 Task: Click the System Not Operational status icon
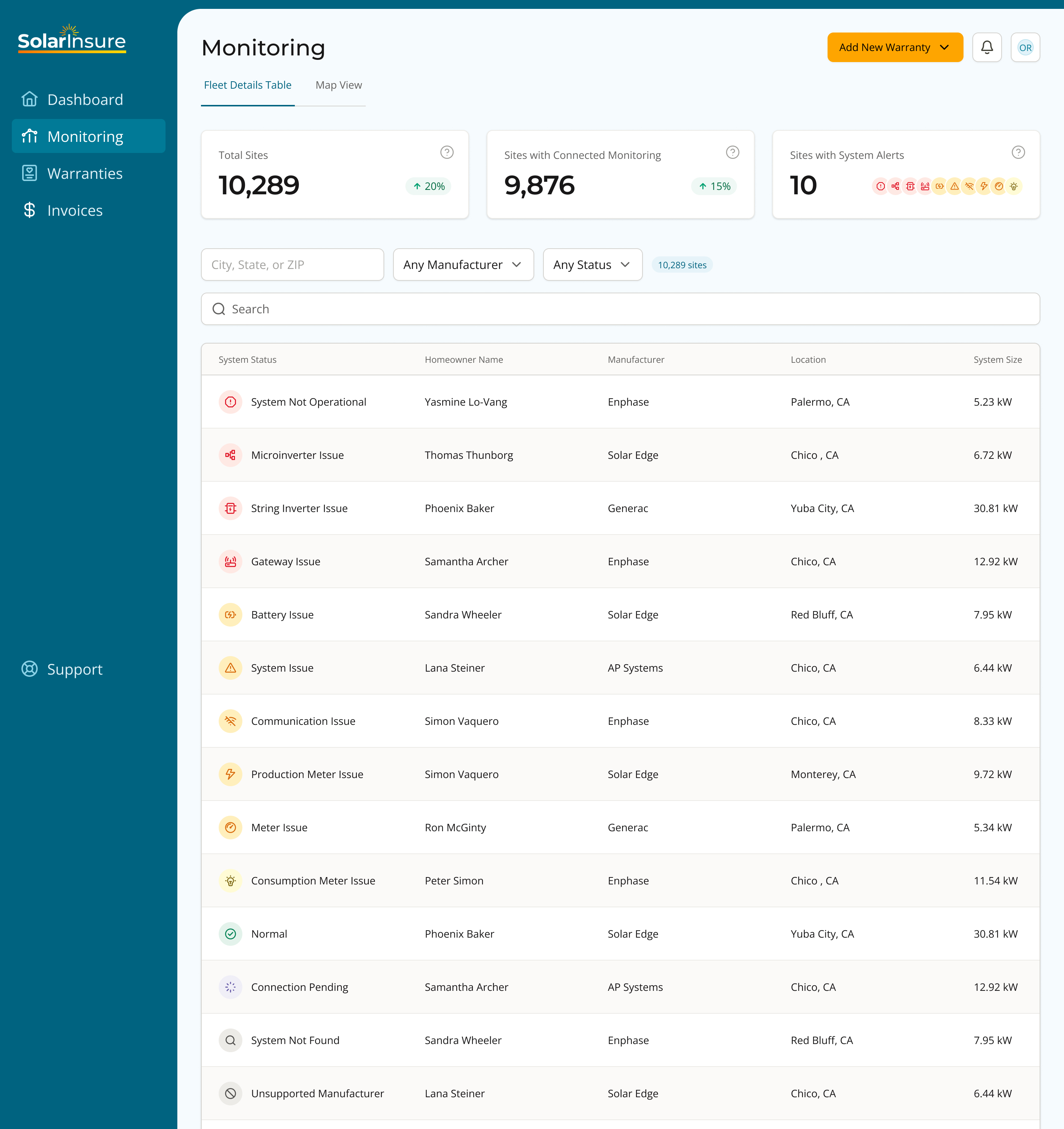pos(231,402)
